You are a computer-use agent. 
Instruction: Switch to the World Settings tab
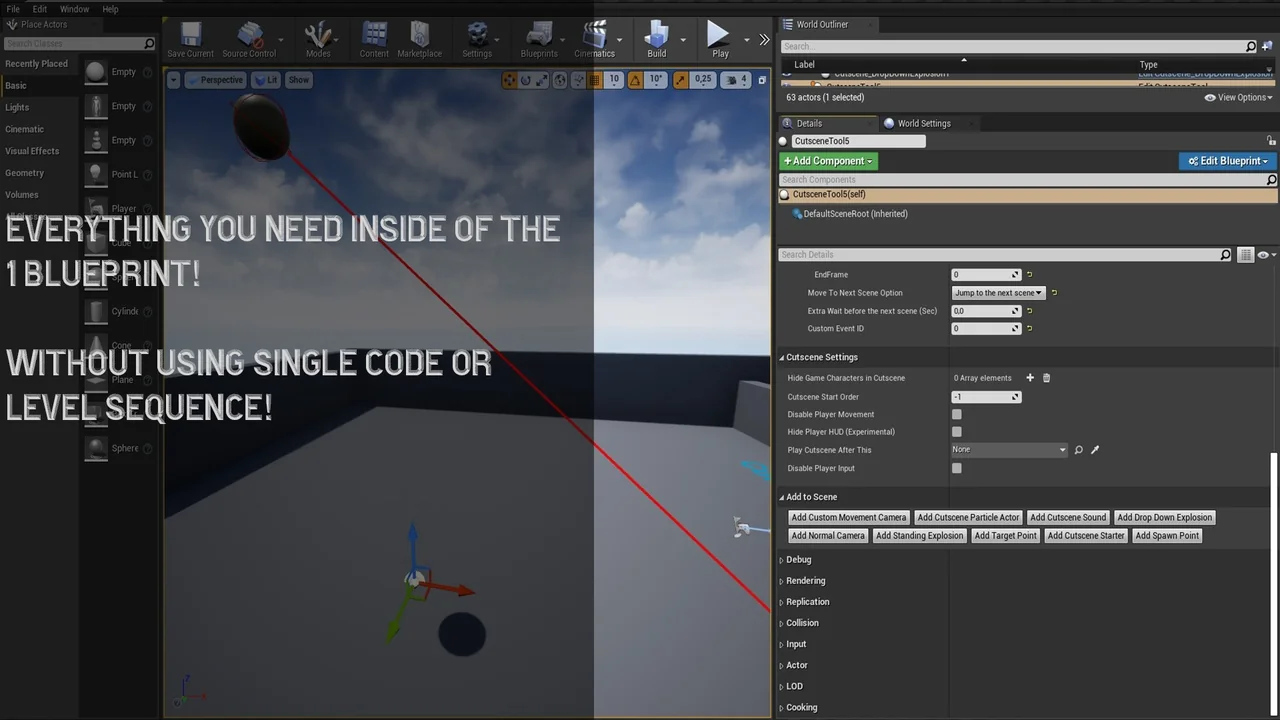coord(923,124)
